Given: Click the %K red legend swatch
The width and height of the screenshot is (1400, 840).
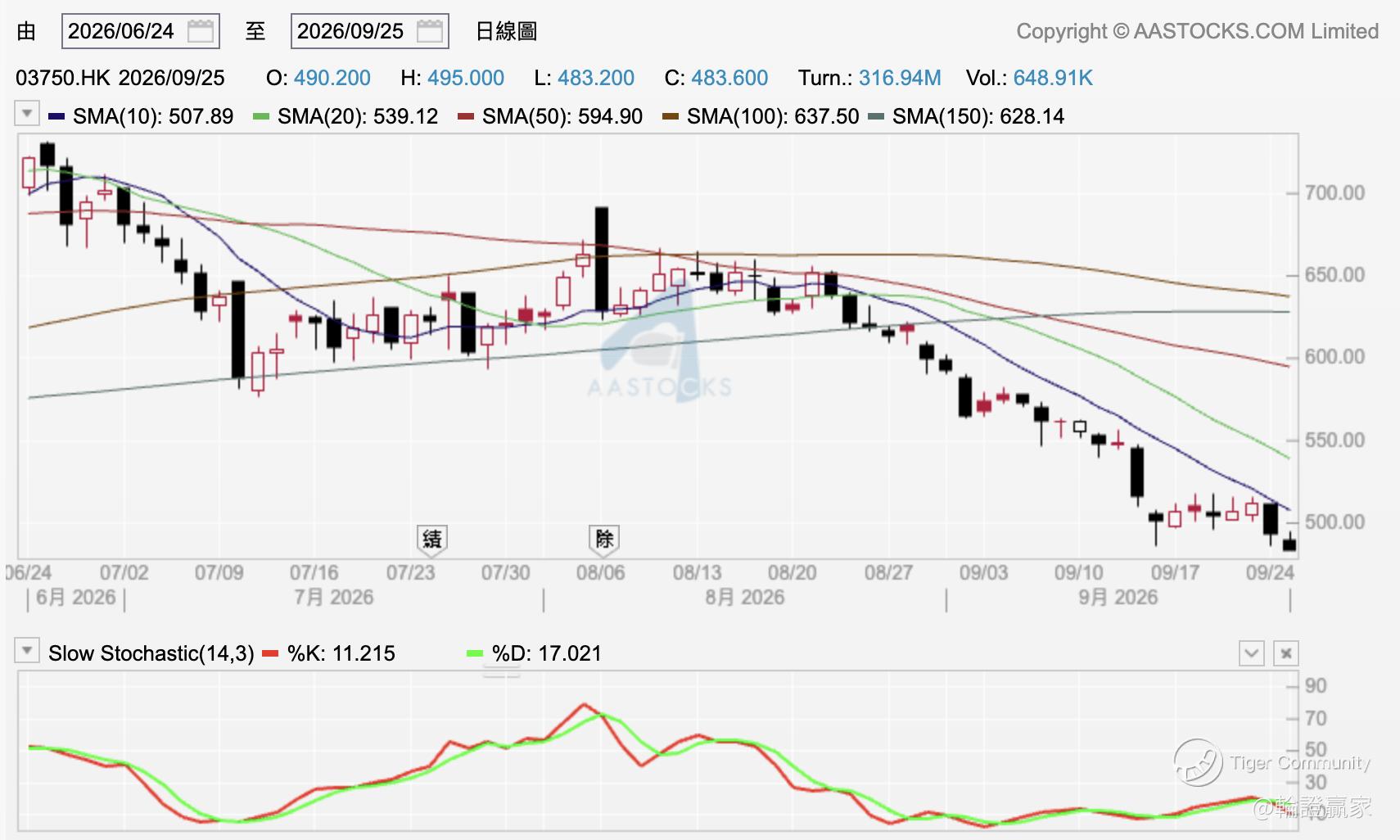Looking at the screenshot, I should pyautogui.click(x=270, y=653).
